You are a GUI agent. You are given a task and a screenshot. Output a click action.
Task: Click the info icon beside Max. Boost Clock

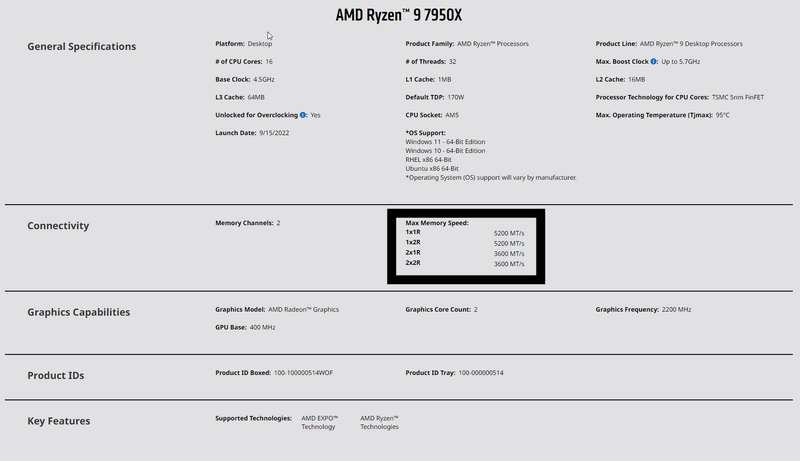pyautogui.click(x=654, y=62)
